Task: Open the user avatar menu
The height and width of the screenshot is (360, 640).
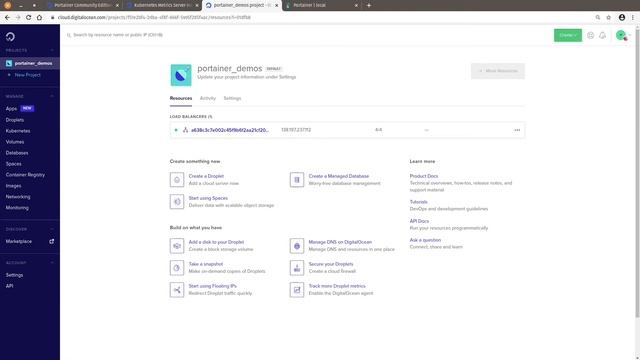Action: [x=621, y=36]
